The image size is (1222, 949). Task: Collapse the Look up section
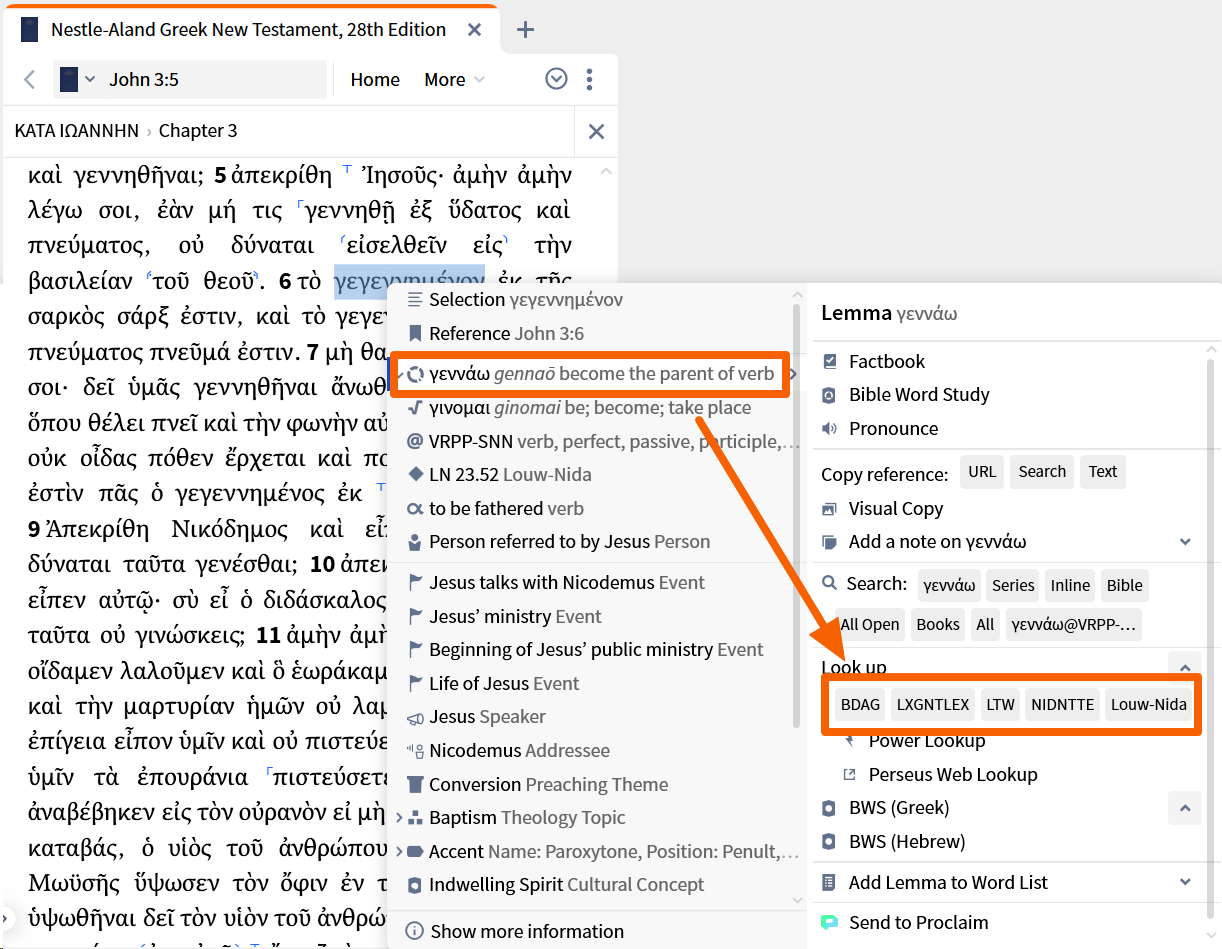pos(1185,667)
